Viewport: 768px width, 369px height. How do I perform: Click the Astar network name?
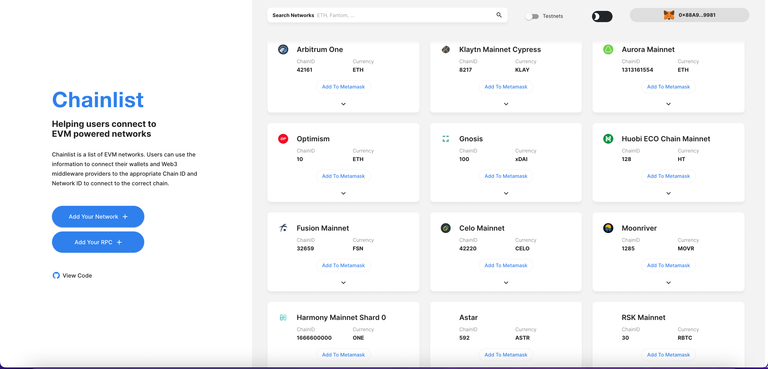468,318
